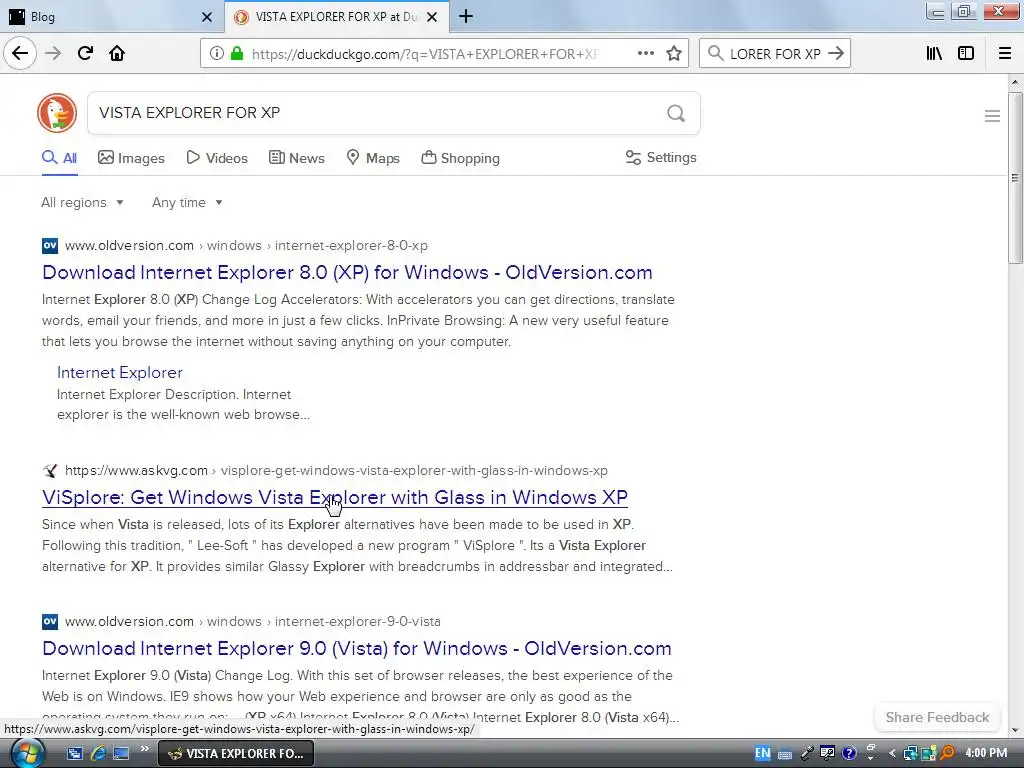Go back using the browser back arrow
Screen dimensions: 1024x768
coord(20,53)
